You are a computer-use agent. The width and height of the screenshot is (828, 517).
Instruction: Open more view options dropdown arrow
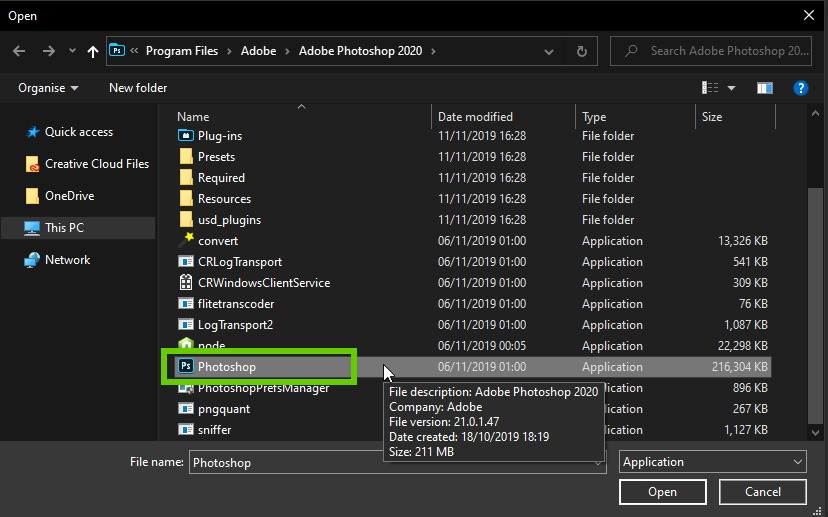point(731,88)
